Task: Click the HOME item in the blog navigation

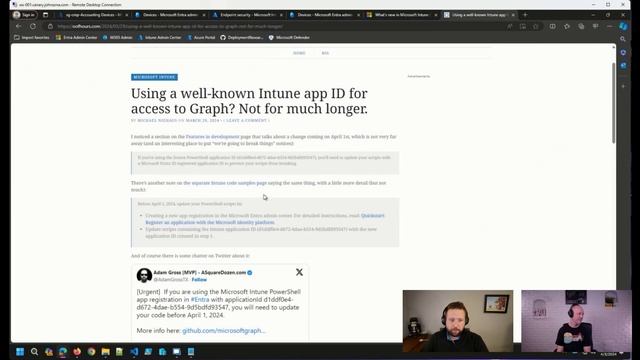Action: pos(299,53)
